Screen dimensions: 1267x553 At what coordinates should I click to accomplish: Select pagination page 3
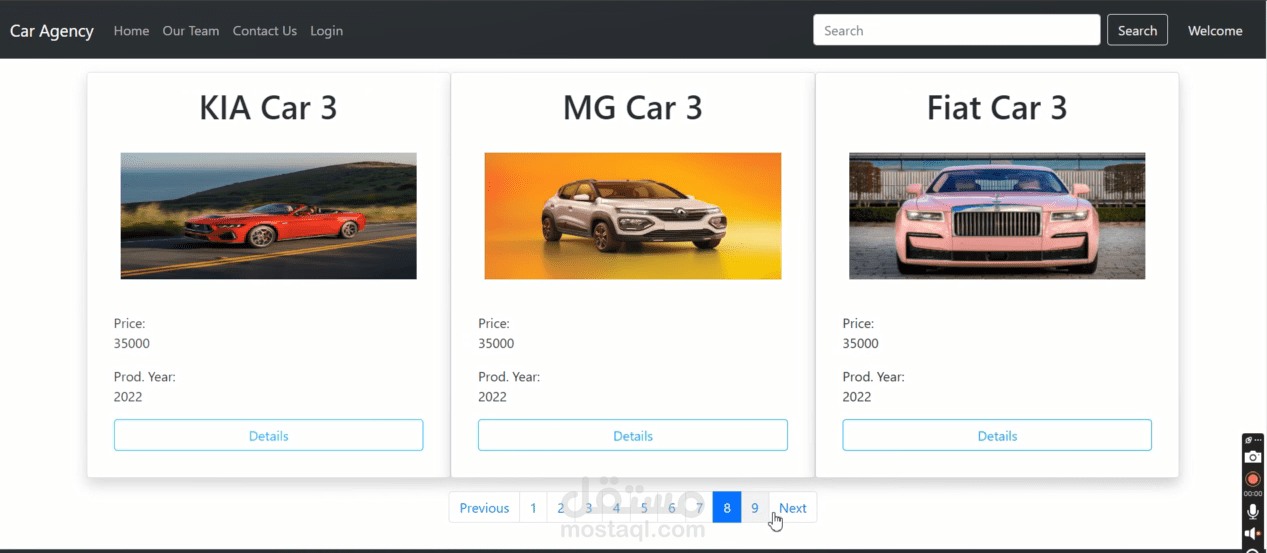click(589, 507)
